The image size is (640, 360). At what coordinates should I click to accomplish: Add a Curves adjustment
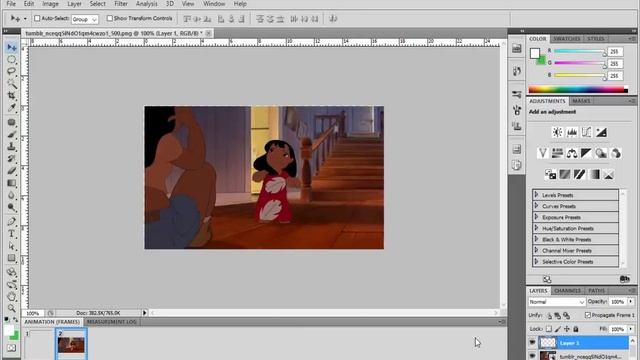tap(587, 132)
